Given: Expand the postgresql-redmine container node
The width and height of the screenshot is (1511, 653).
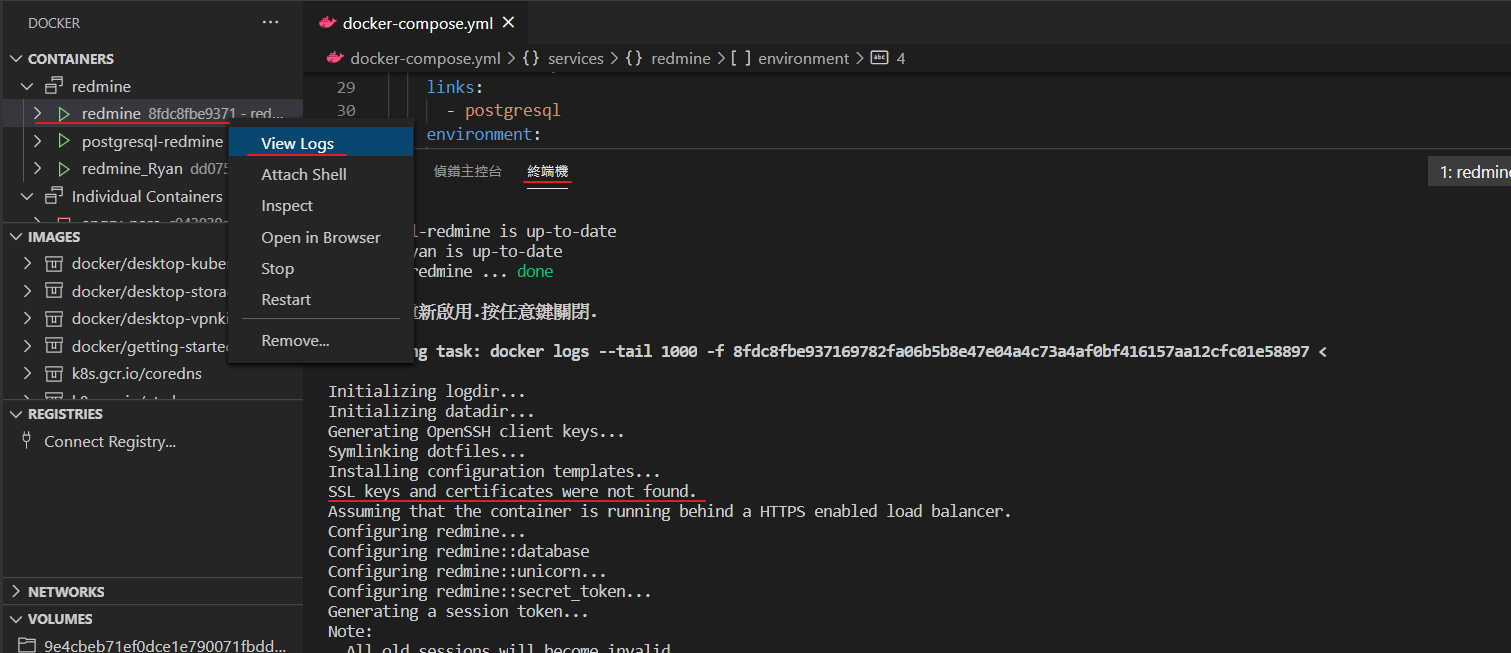Looking at the screenshot, I should click(37, 142).
